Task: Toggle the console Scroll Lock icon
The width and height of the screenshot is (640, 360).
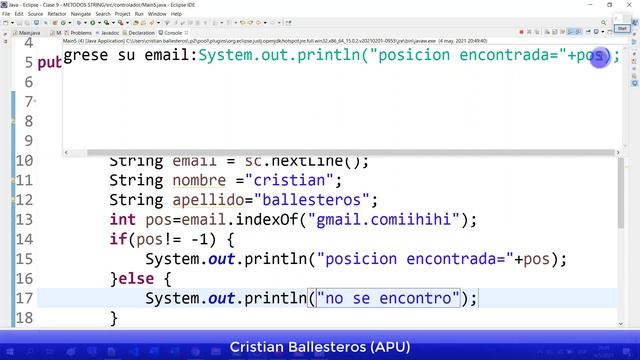Action: (x=555, y=32)
